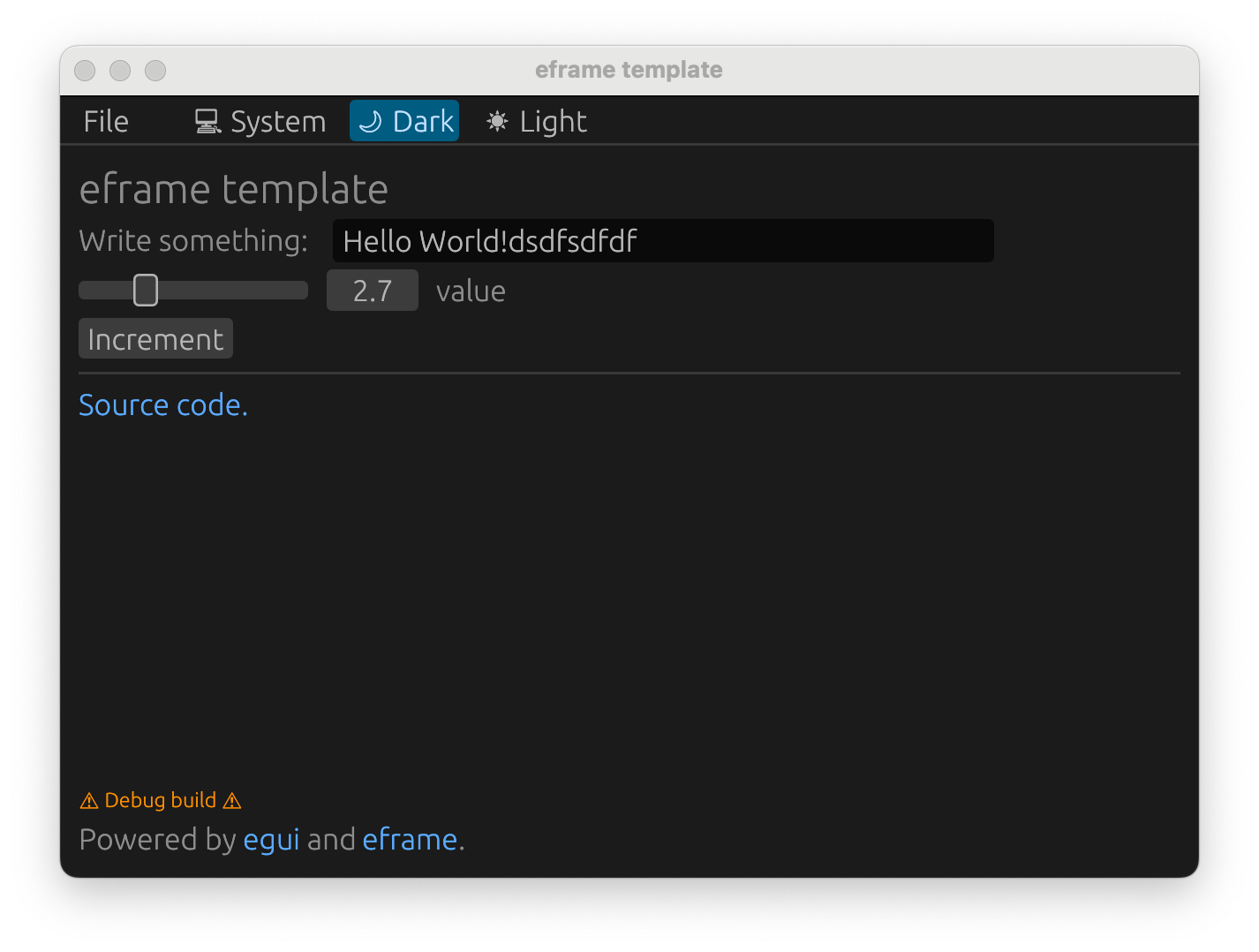Image resolution: width=1259 pixels, height=952 pixels.
Task: Zoom the window with the third title button
Action: tap(155, 71)
